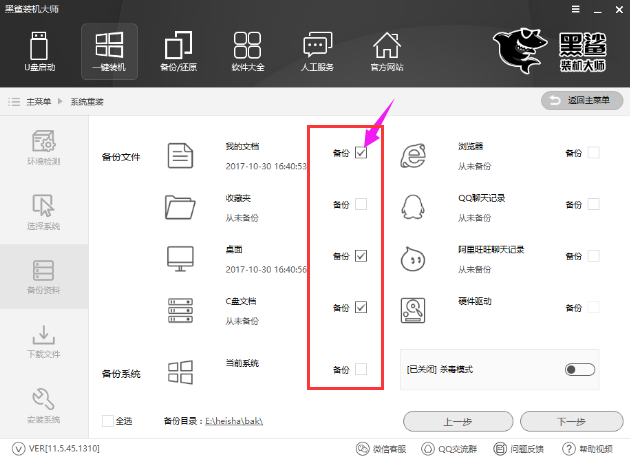
Task: Check the 收藏夹 backup checkbox
Action: click(x=361, y=204)
